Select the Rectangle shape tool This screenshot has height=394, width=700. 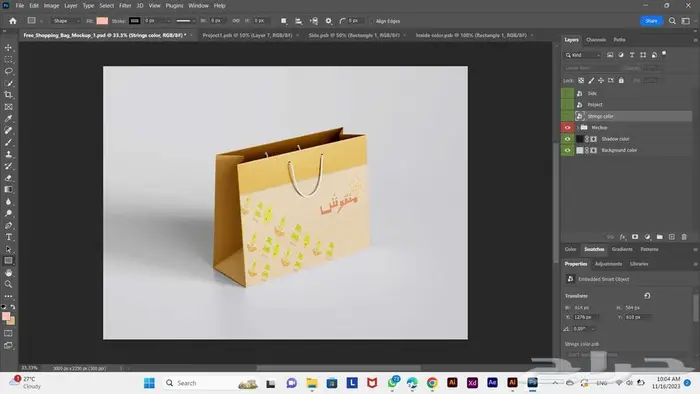click(x=8, y=261)
